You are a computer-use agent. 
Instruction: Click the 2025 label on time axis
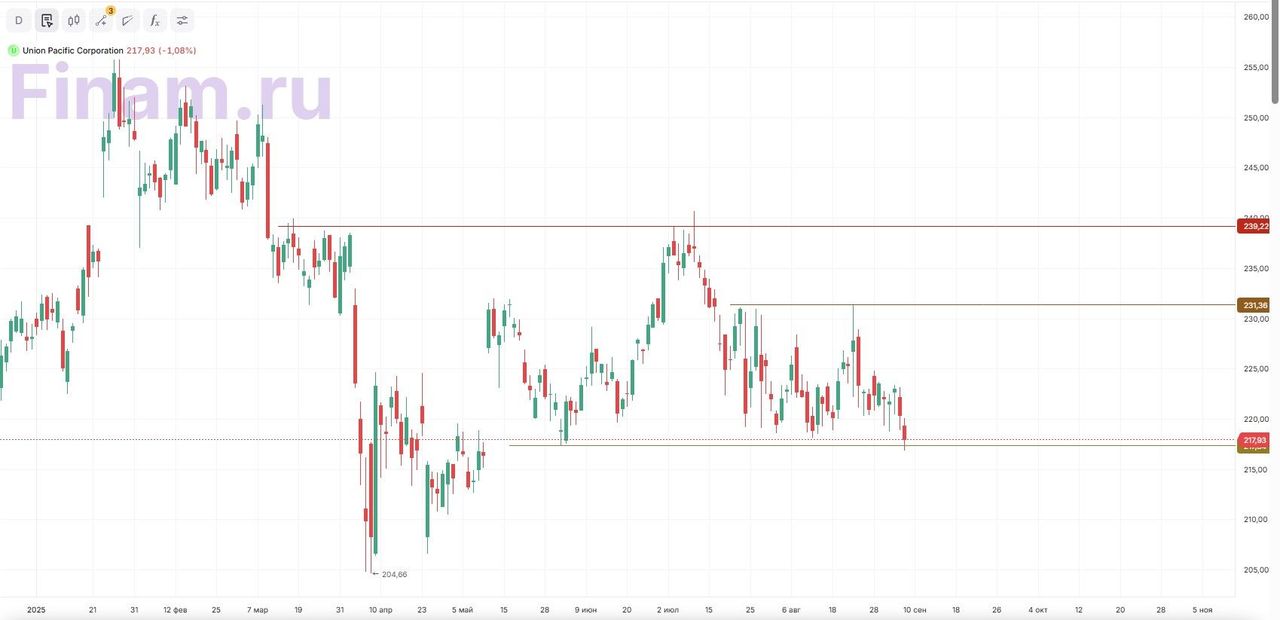click(36, 609)
